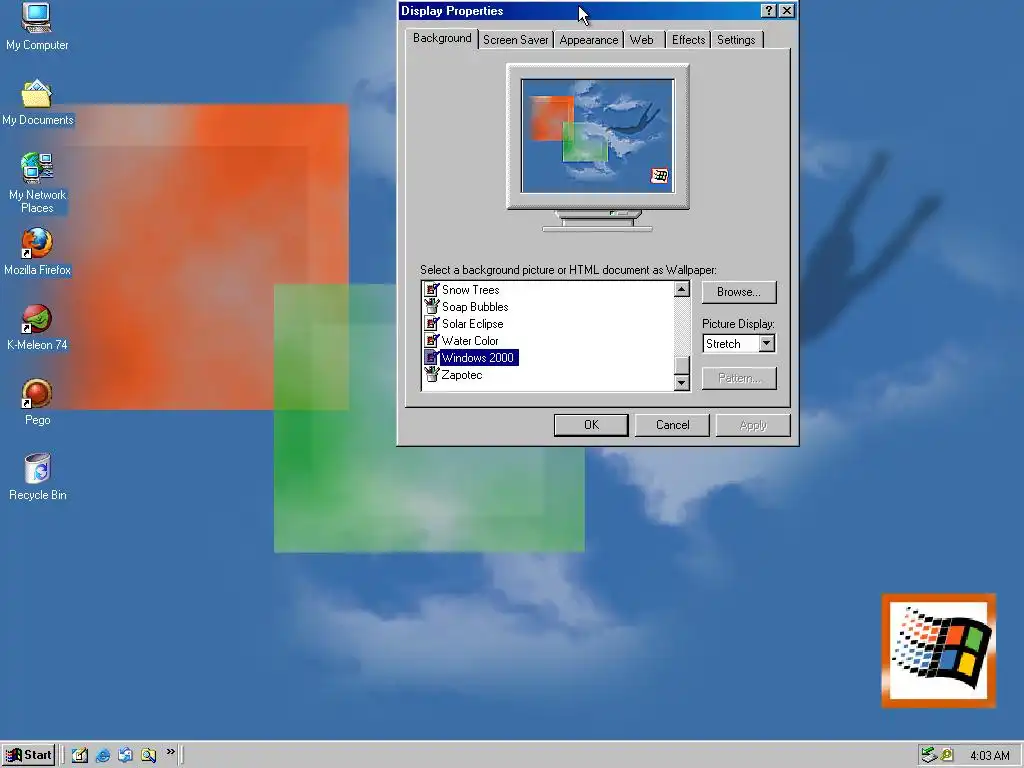Launch Outlook Express from quick launch
Image resolution: width=1024 pixels, height=768 pixels.
click(x=125, y=755)
